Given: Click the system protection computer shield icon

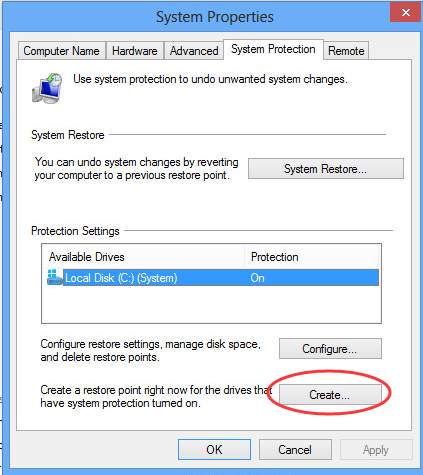Looking at the screenshot, I should pyautogui.click(x=47, y=88).
